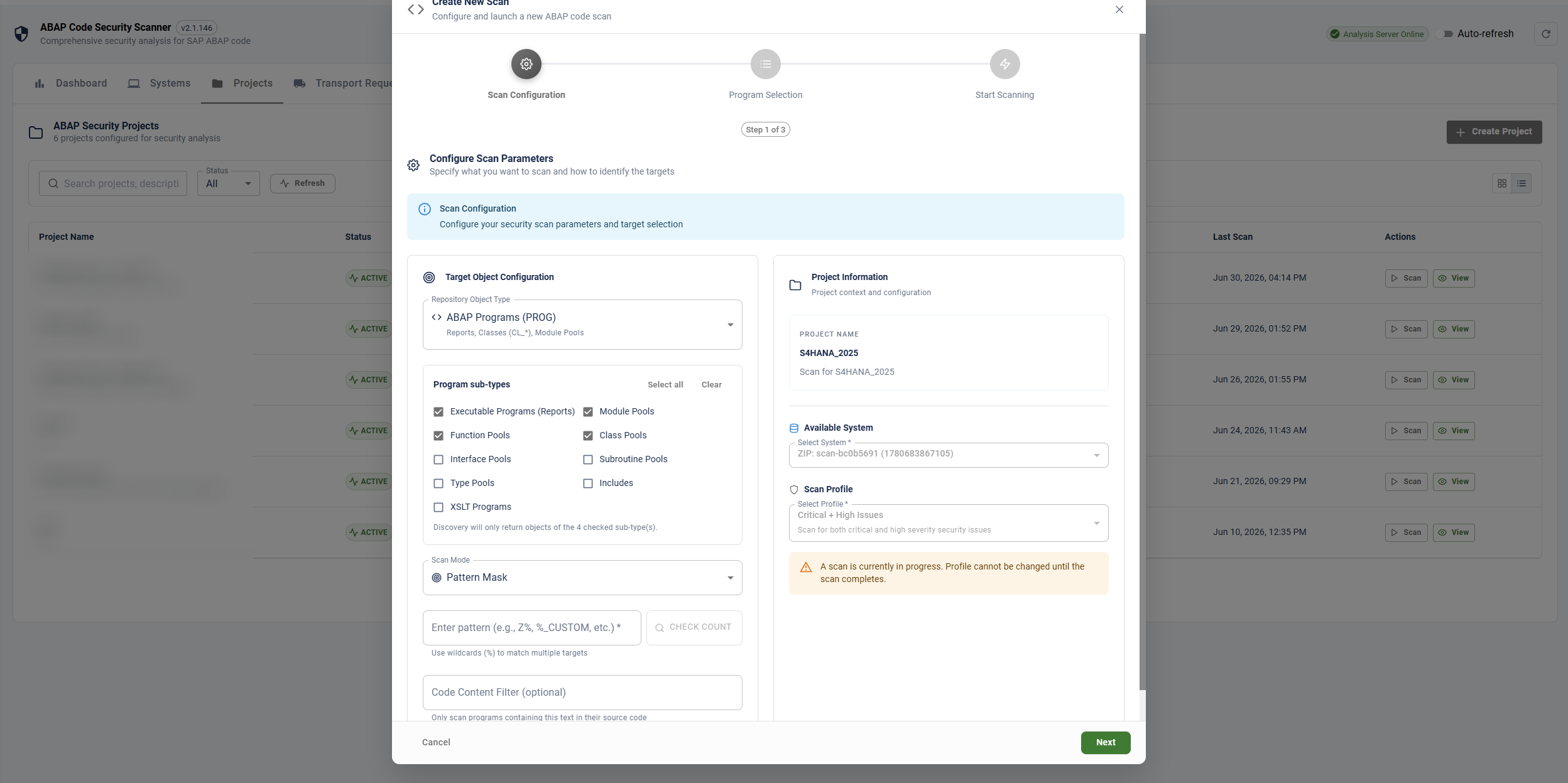Open the Transport Requests tab

[344, 84]
